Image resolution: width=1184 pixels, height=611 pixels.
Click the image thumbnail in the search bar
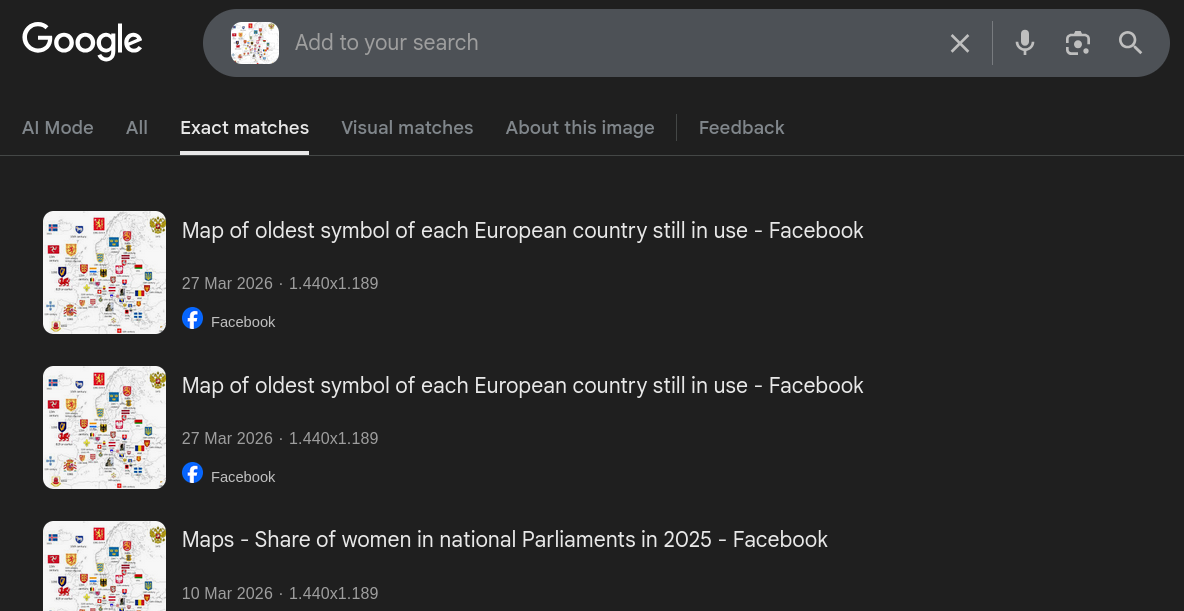(x=255, y=43)
